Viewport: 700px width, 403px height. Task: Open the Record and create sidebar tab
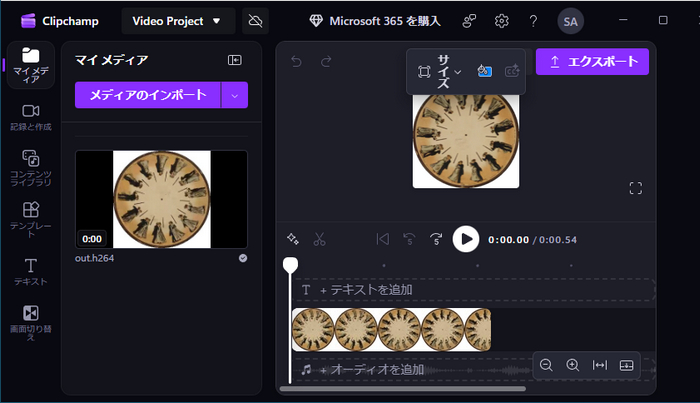[31, 117]
